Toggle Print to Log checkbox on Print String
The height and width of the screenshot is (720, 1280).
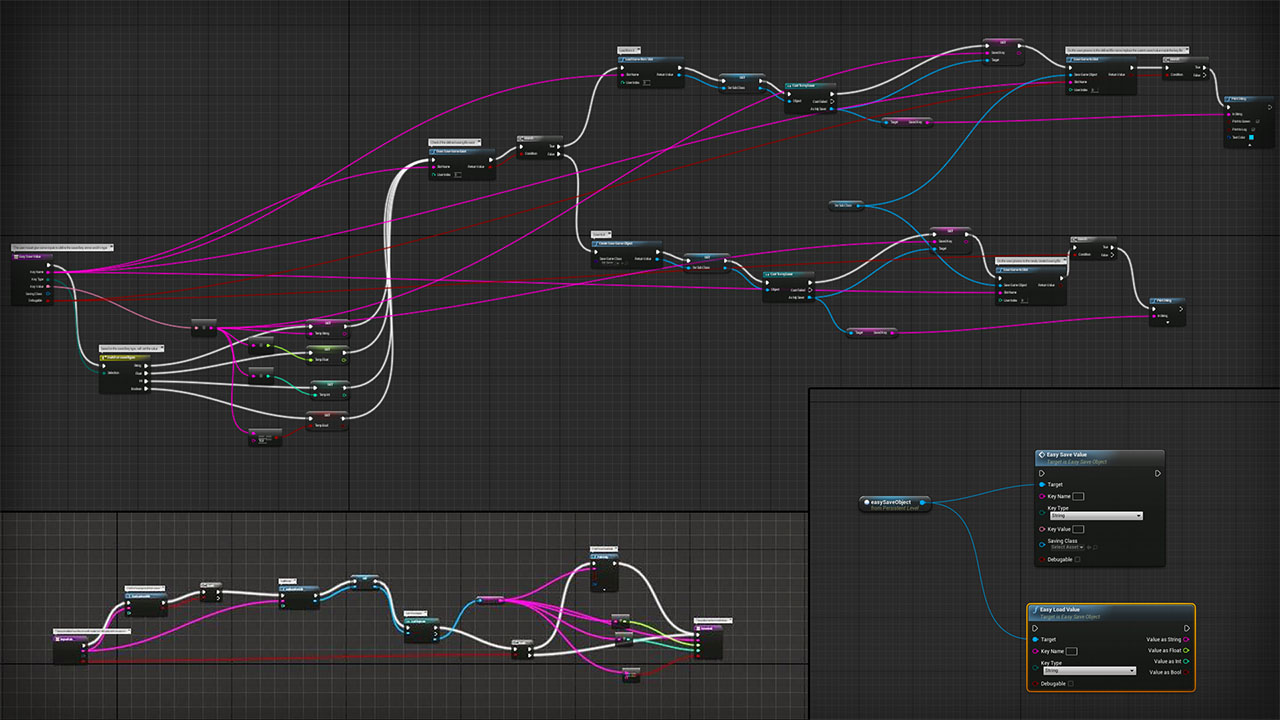[1252, 129]
